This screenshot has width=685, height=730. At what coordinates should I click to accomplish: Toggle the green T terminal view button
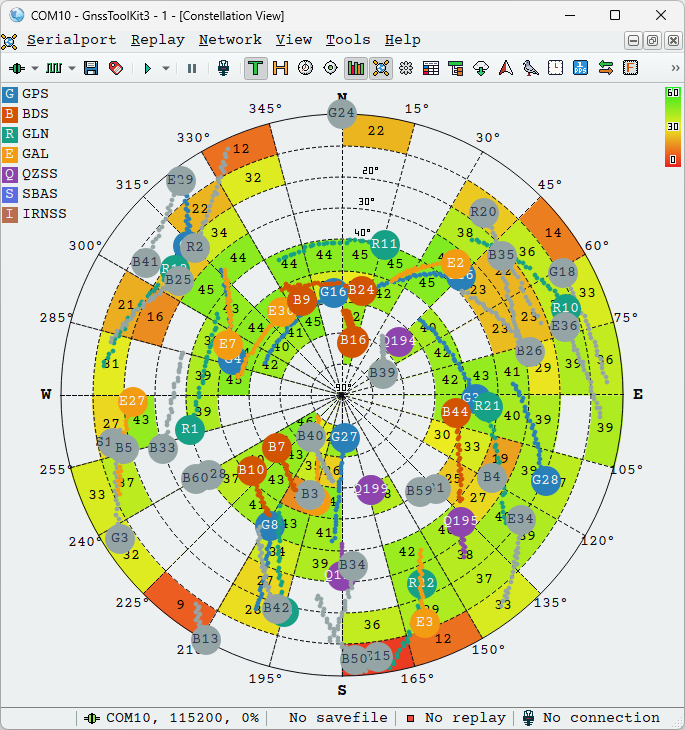(x=255, y=68)
